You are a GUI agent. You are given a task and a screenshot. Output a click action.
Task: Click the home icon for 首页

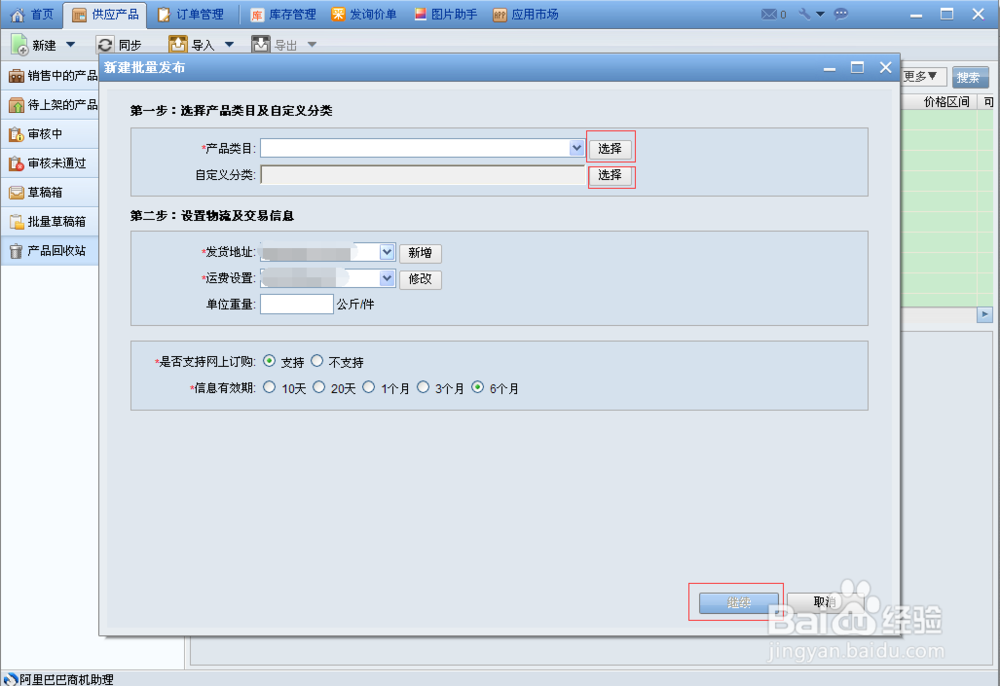(18, 15)
